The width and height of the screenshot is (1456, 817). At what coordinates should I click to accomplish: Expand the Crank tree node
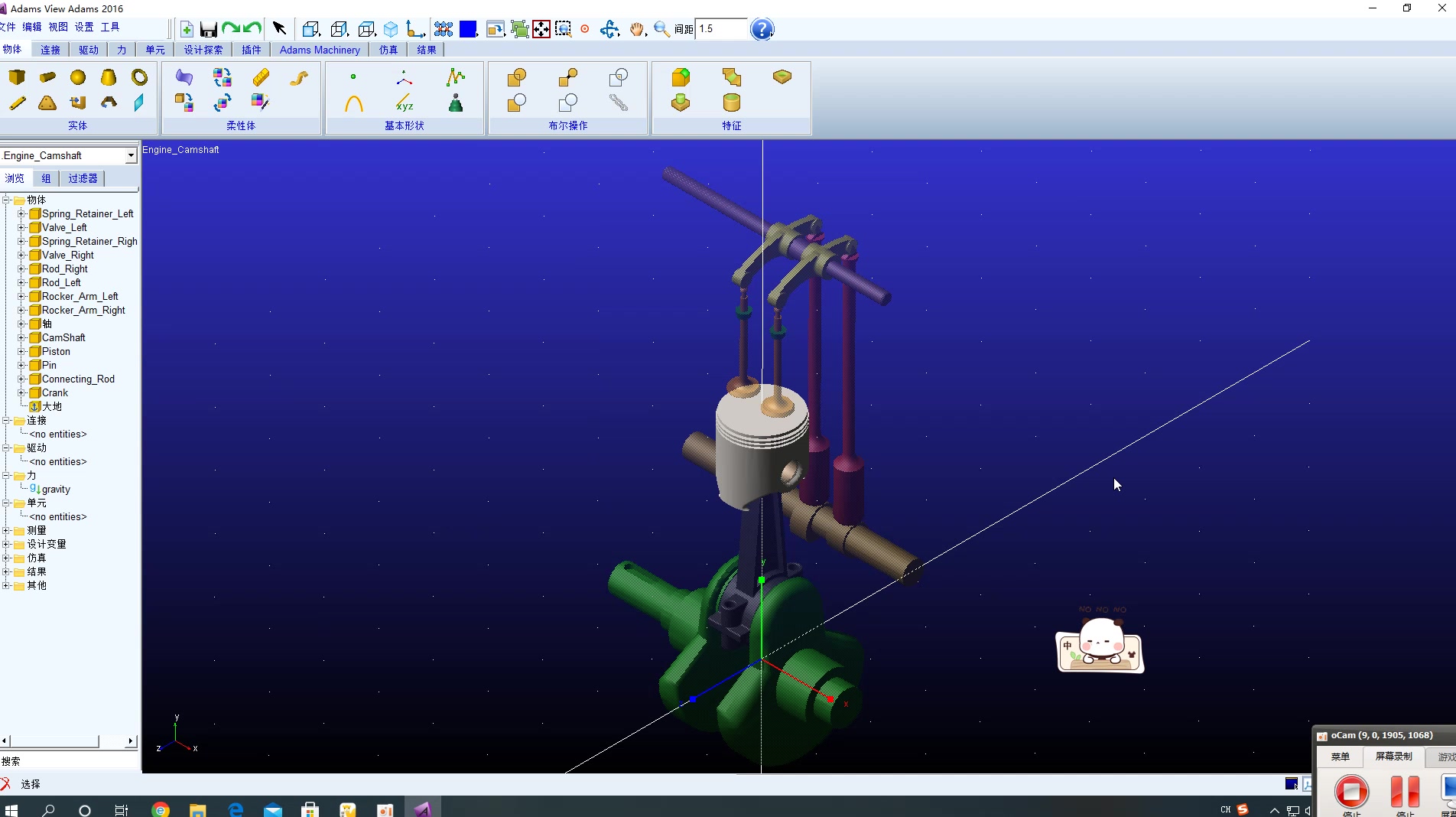click(x=21, y=393)
